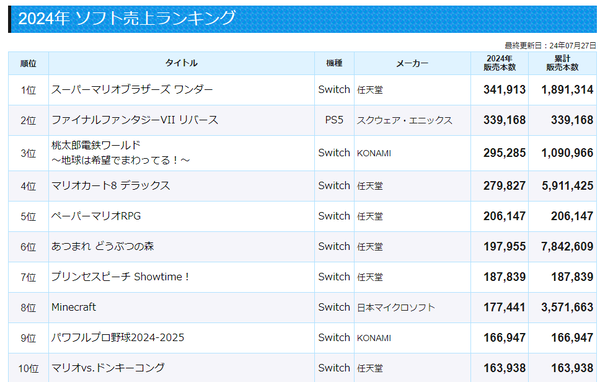
Task: Click the 機種 column header
Action: pos(334,63)
